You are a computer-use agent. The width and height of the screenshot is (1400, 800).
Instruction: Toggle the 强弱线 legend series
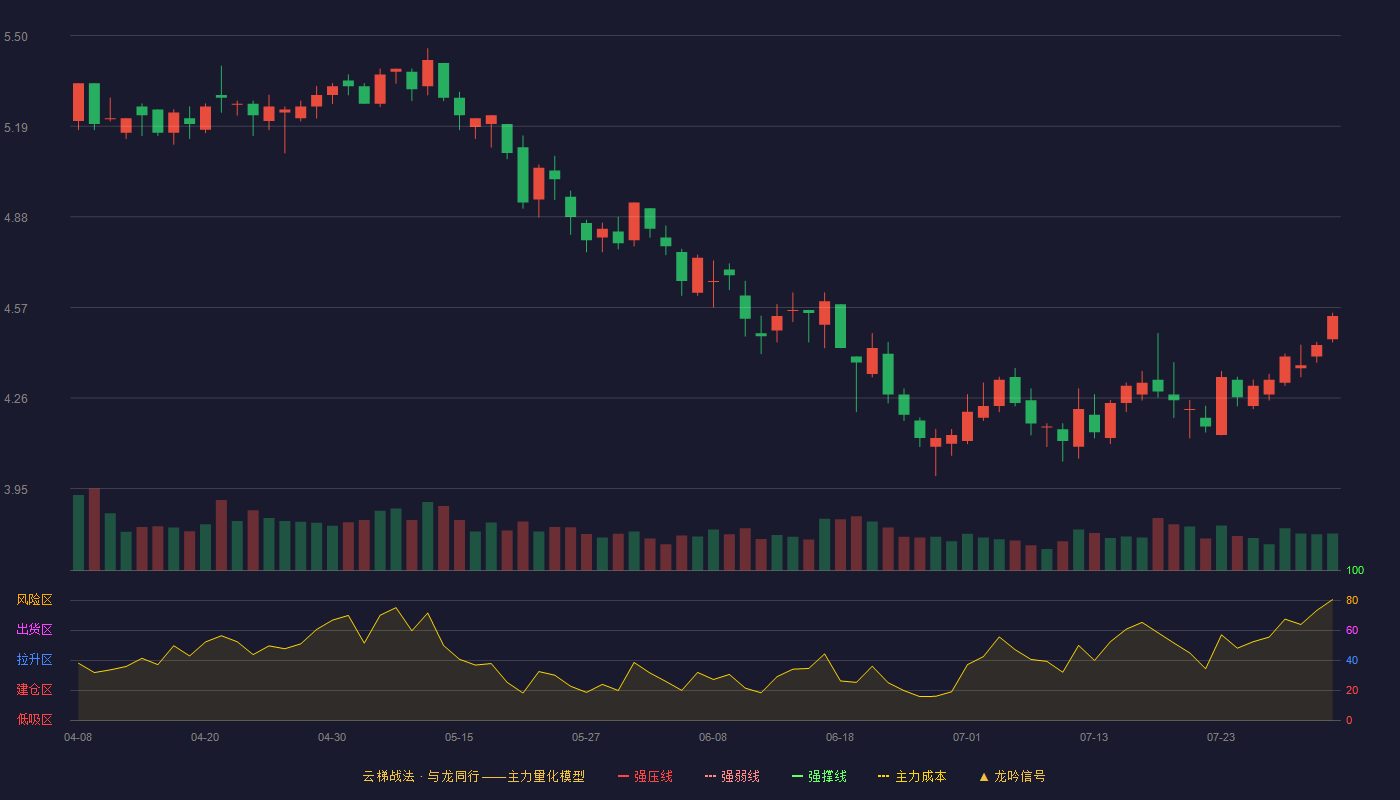point(732,776)
